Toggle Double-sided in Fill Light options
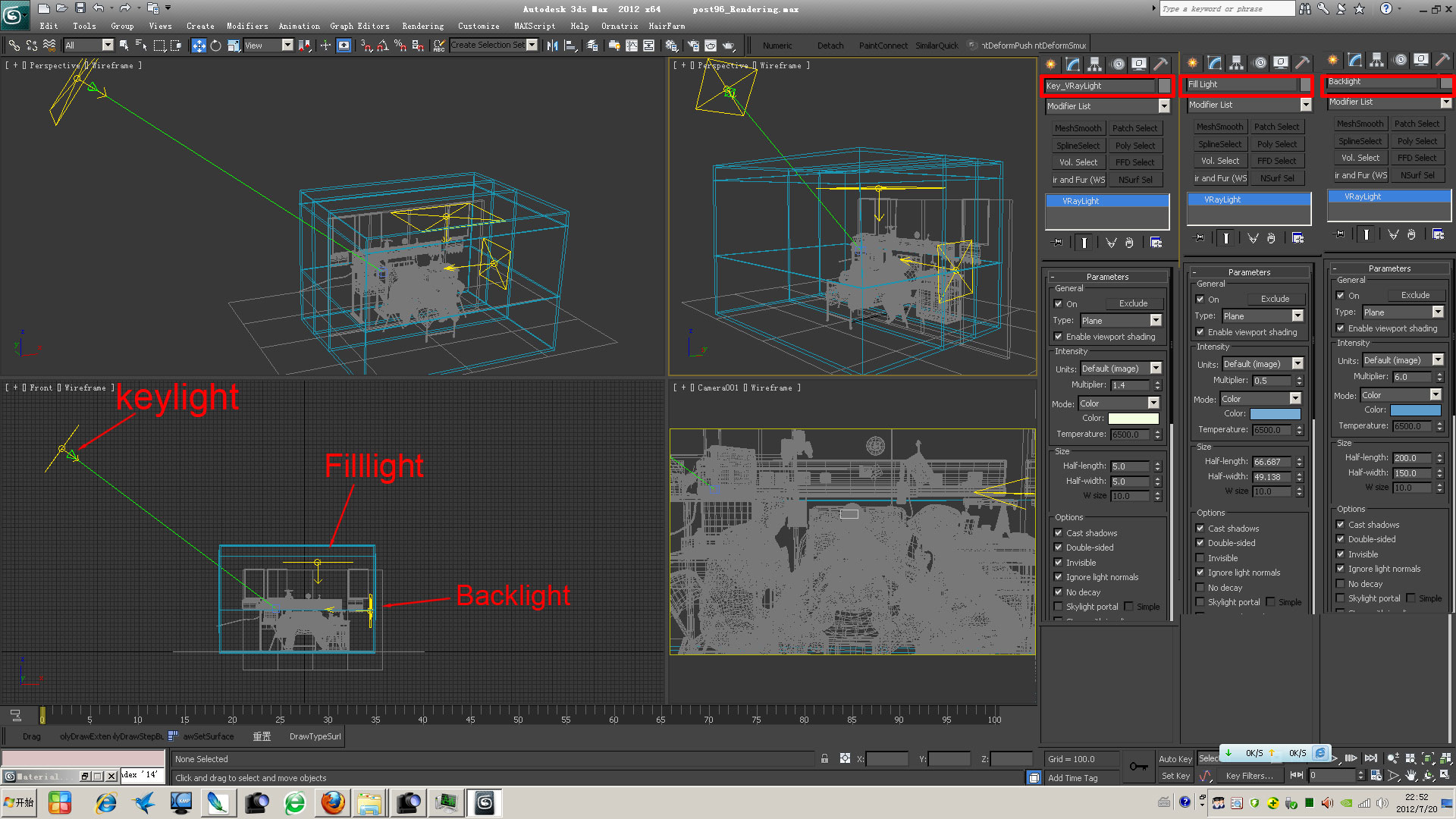The height and width of the screenshot is (819, 1456). click(1200, 543)
